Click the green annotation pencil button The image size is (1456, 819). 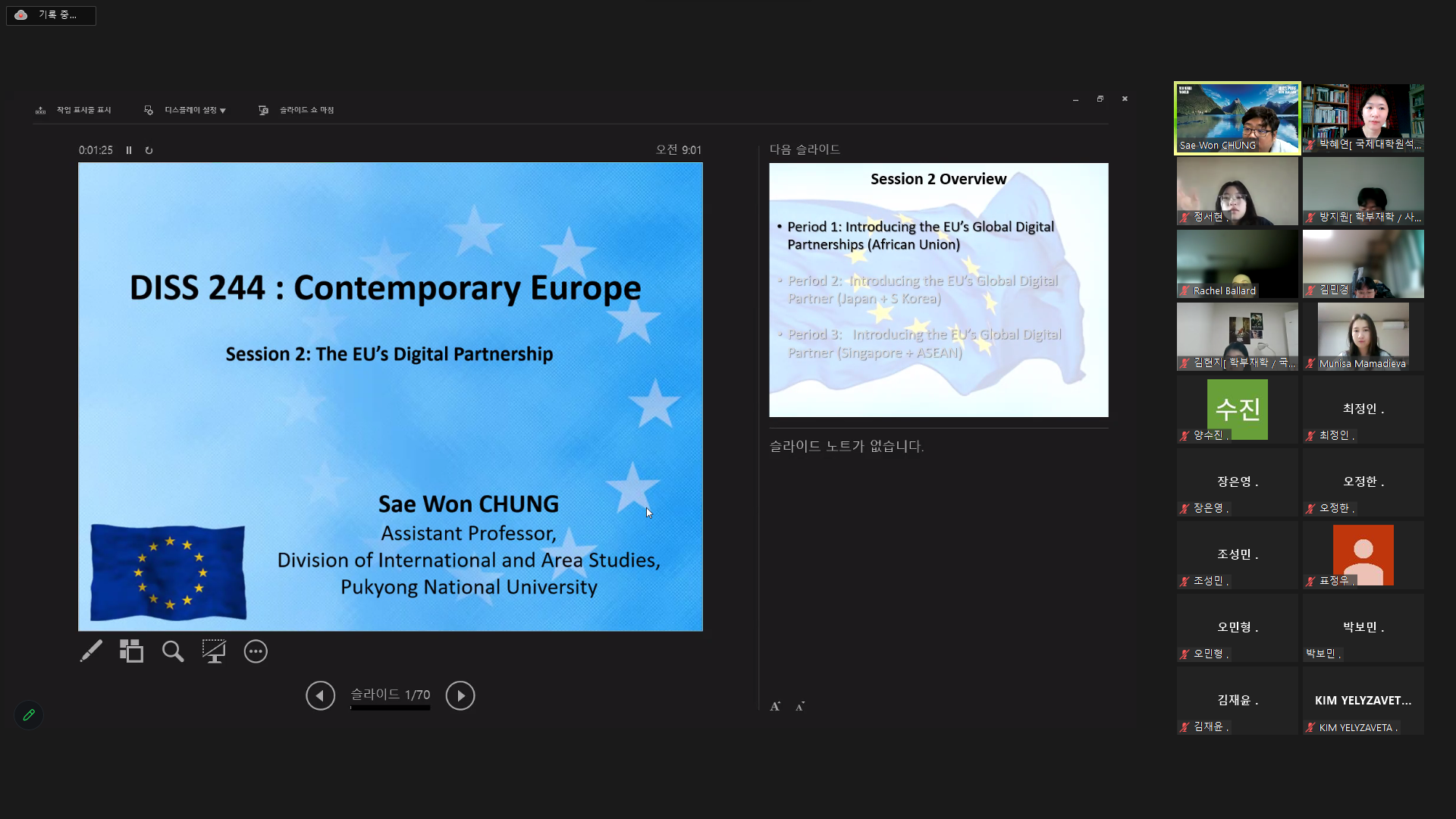coord(29,715)
